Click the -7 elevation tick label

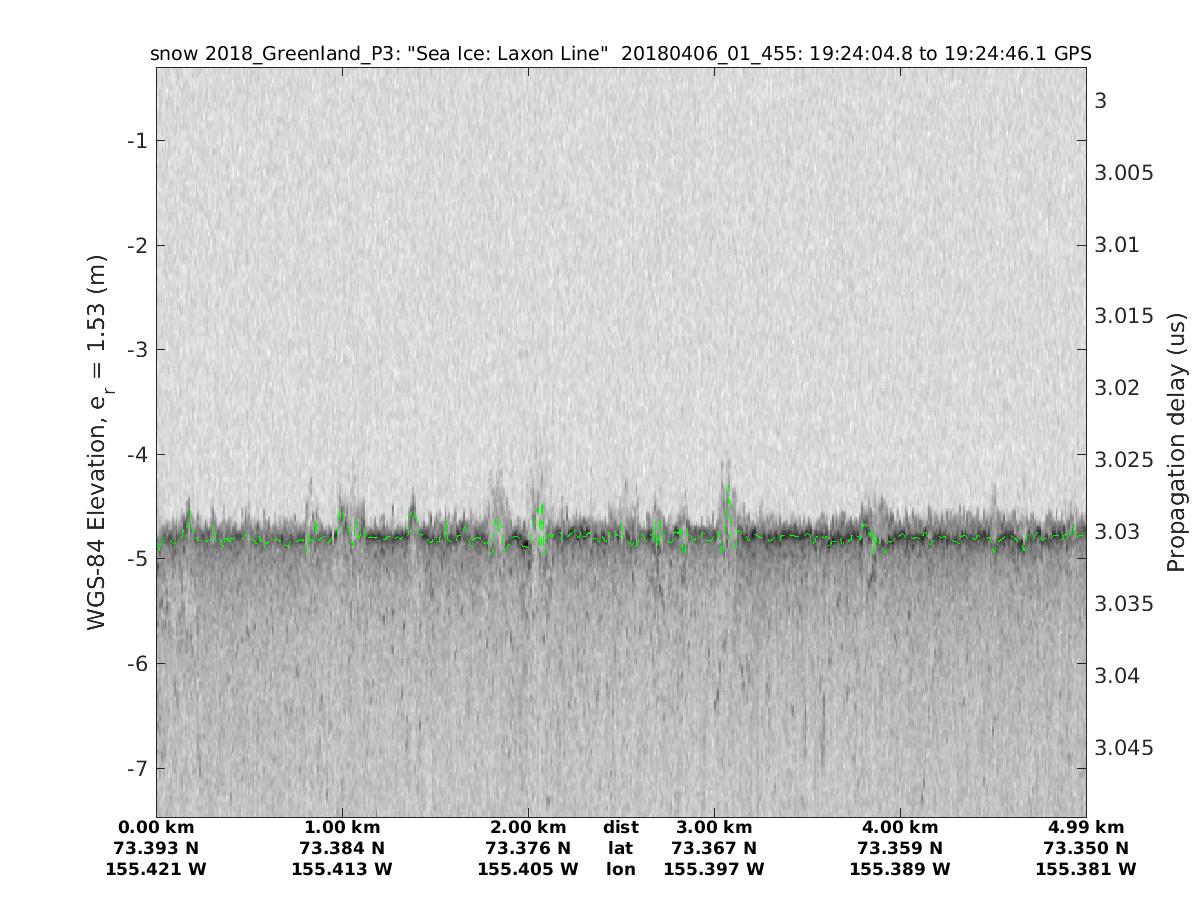137,768
